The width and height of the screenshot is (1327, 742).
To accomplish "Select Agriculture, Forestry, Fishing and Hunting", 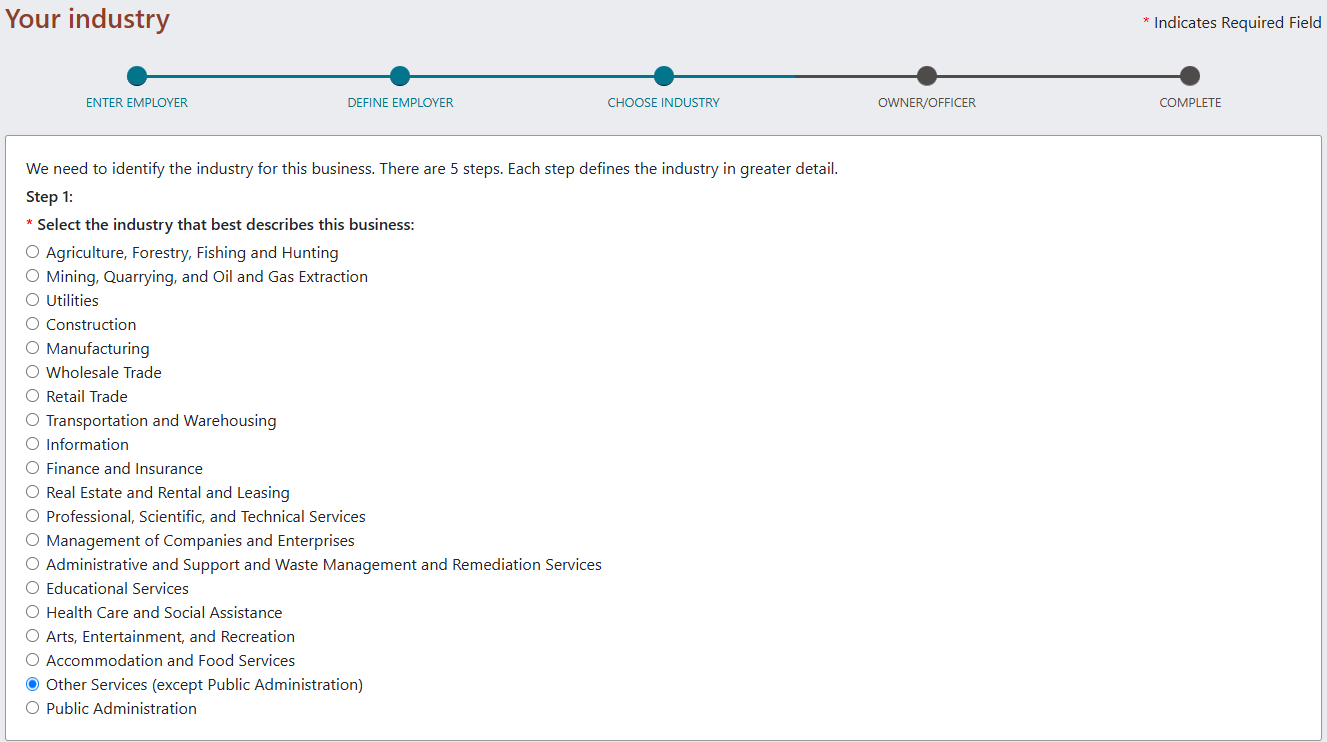I will tap(32, 251).
